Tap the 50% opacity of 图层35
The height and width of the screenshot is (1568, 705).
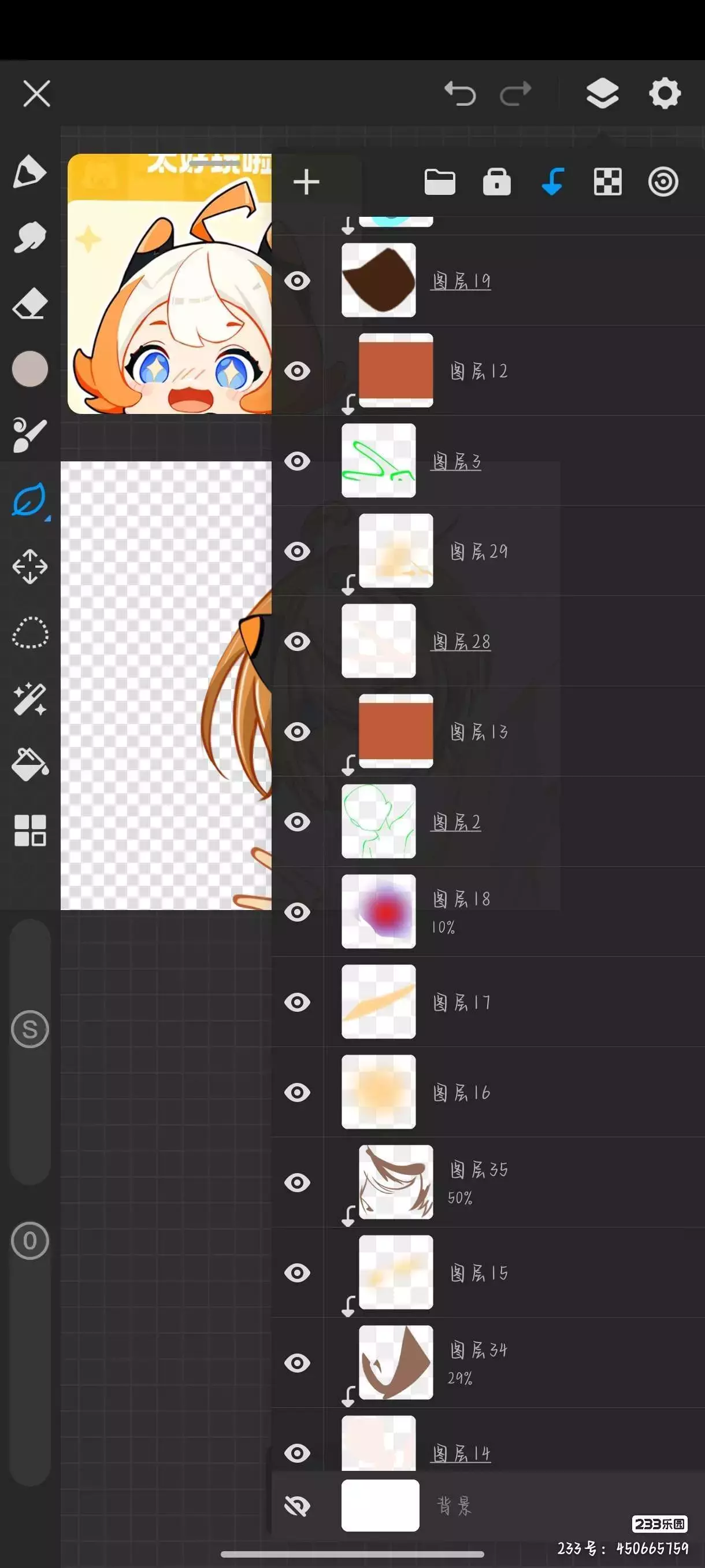pyautogui.click(x=460, y=1198)
